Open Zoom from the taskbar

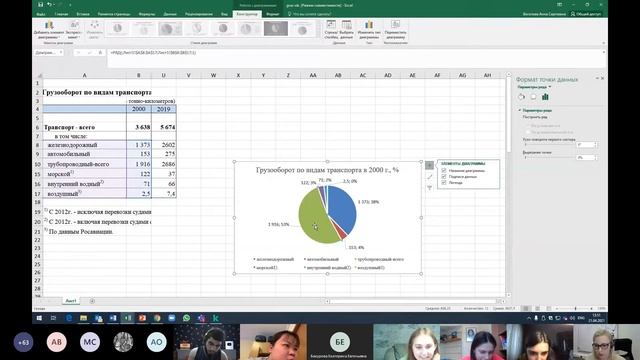(172, 318)
